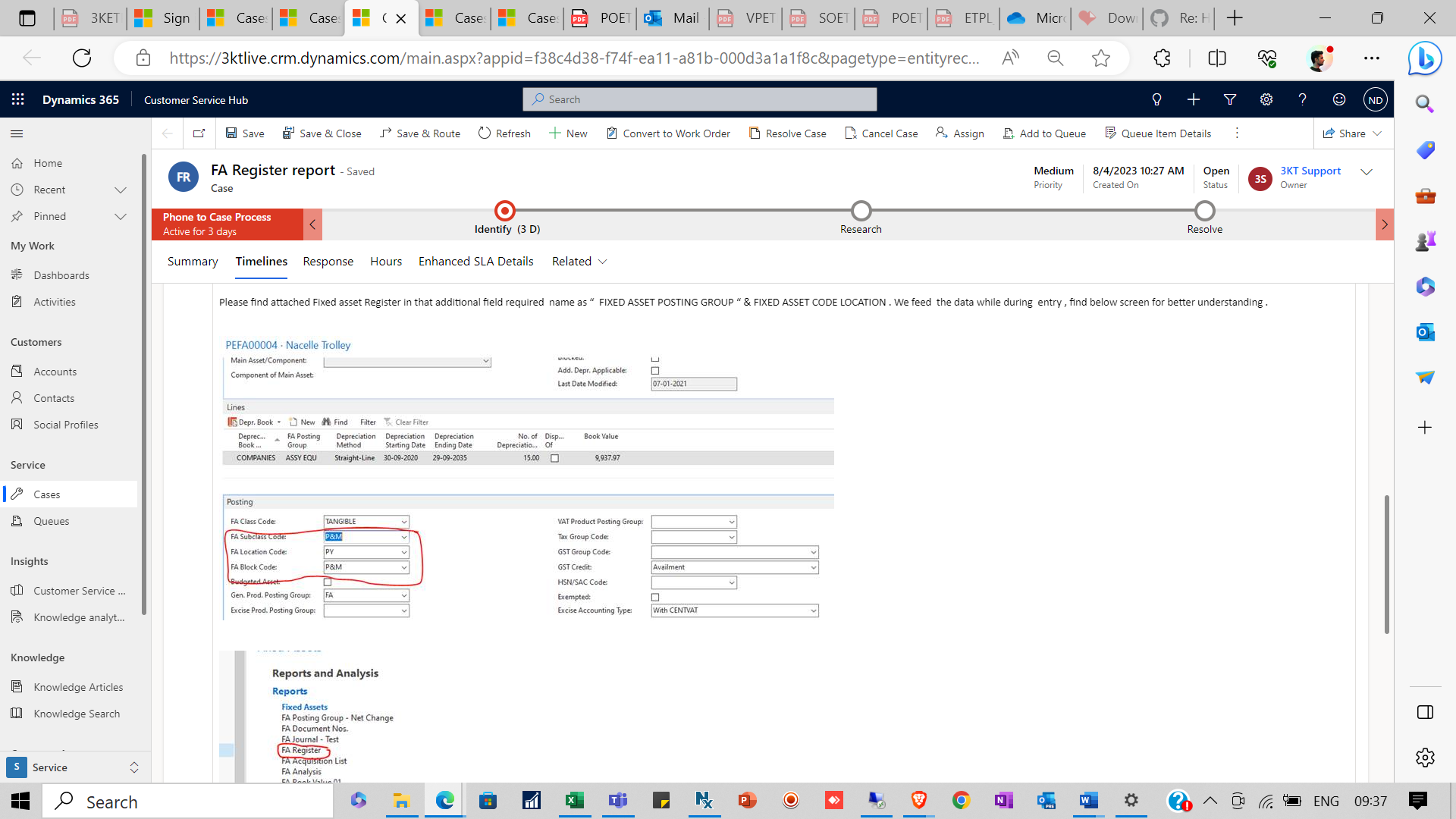
Task: Enable the Add. Depr. Applicable checkbox
Action: pyautogui.click(x=655, y=370)
